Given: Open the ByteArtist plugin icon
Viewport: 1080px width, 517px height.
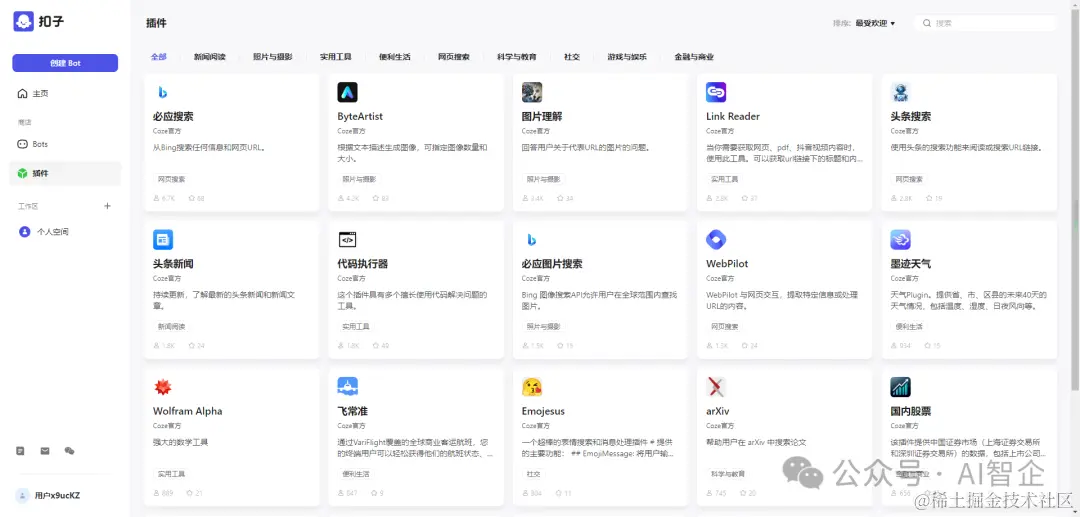Looking at the screenshot, I should [347, 92].
